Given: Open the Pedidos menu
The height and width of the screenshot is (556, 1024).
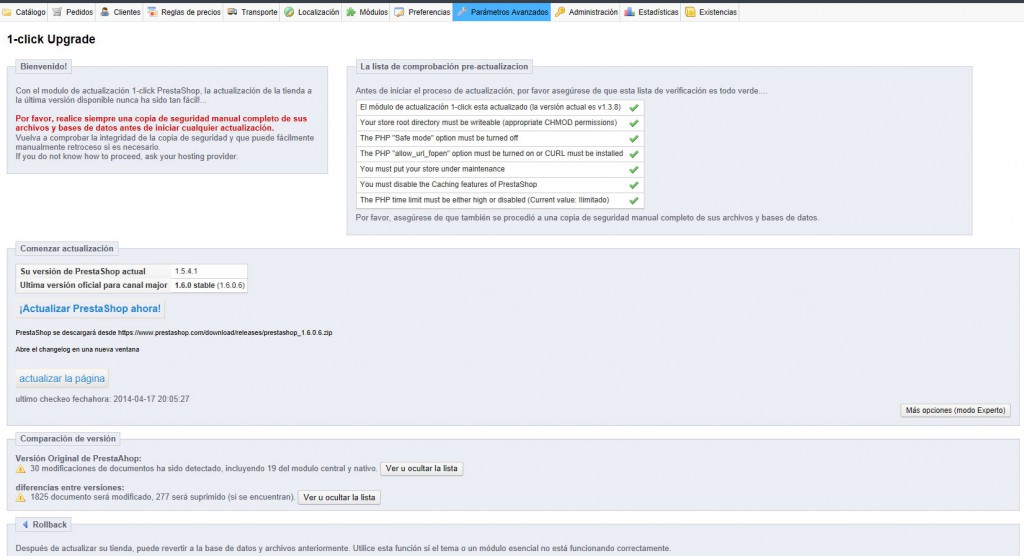Looking at the screenshot, I should 72,12.
